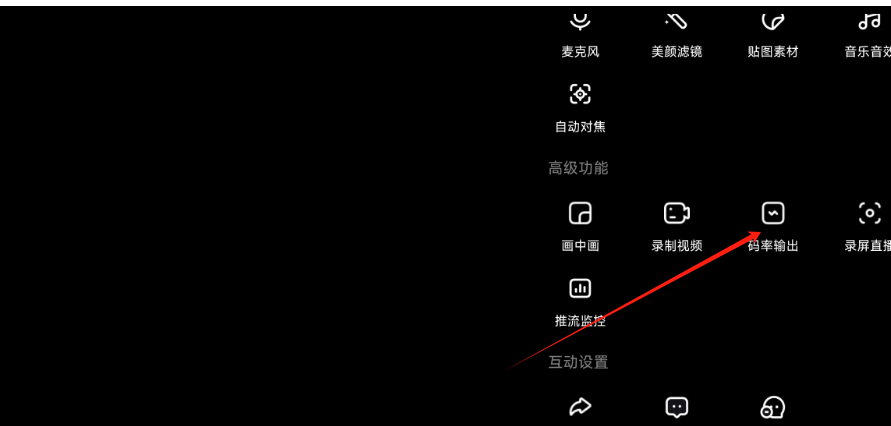Image resolution: width=891 pixels, height=426 pixels.
Task: Tap the 麦克风 microphone icon
Action: coord(580,22)
